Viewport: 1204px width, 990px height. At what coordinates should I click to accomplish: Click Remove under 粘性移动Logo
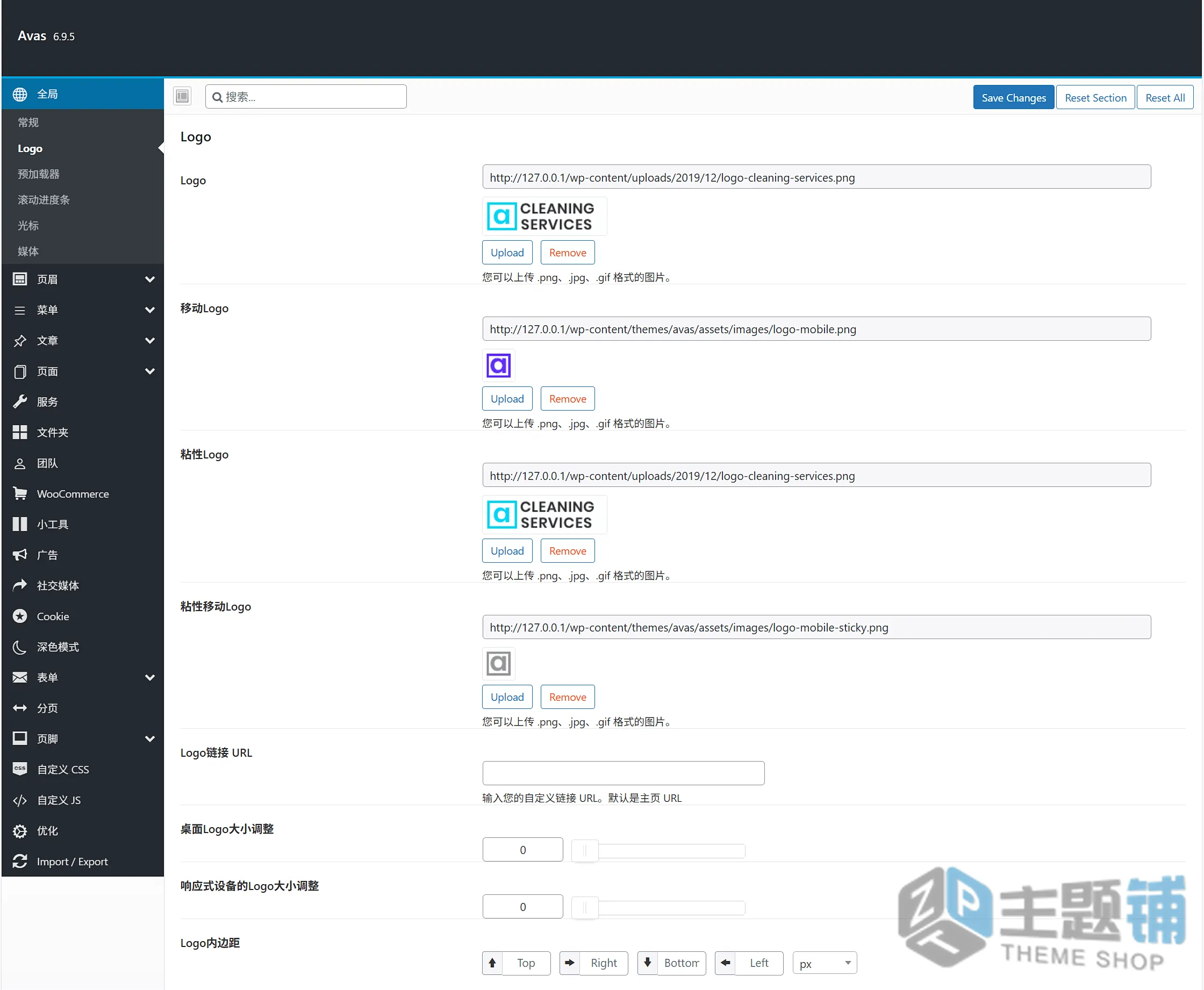(x=568, y=697)
